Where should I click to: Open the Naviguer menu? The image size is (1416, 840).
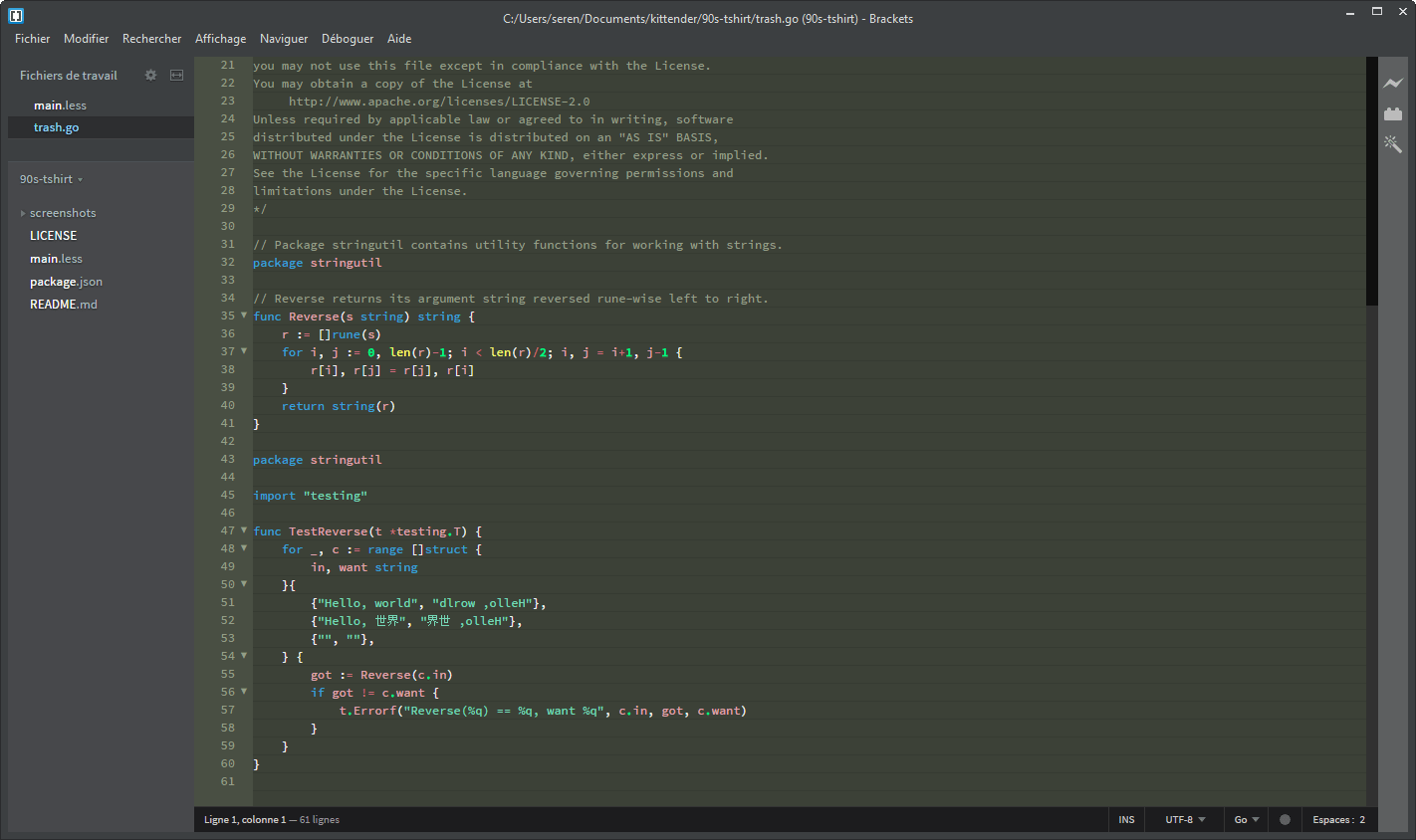coord(284,39)
